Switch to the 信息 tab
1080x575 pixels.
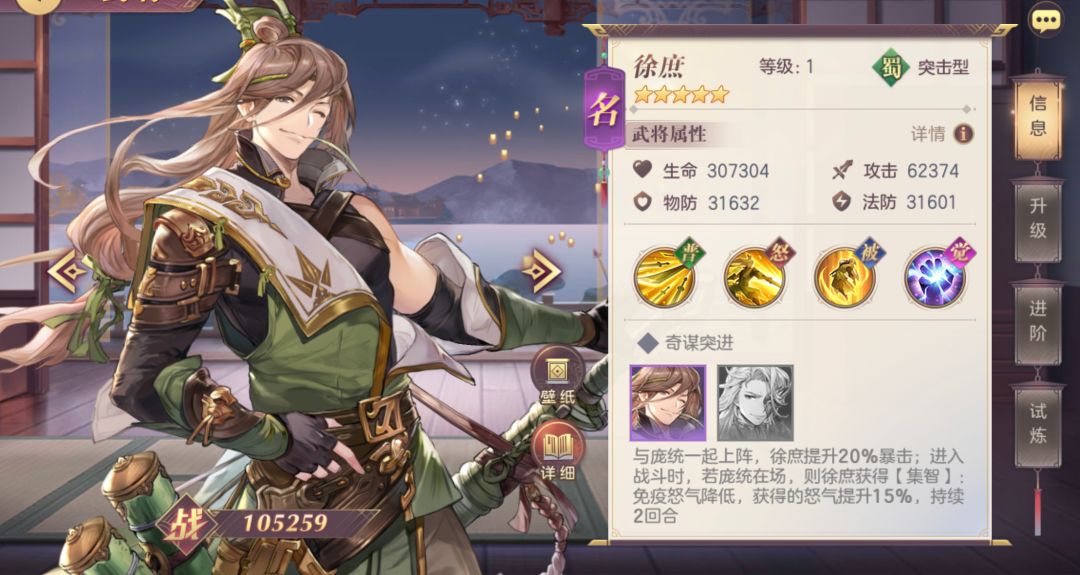tap(1037, 116)
